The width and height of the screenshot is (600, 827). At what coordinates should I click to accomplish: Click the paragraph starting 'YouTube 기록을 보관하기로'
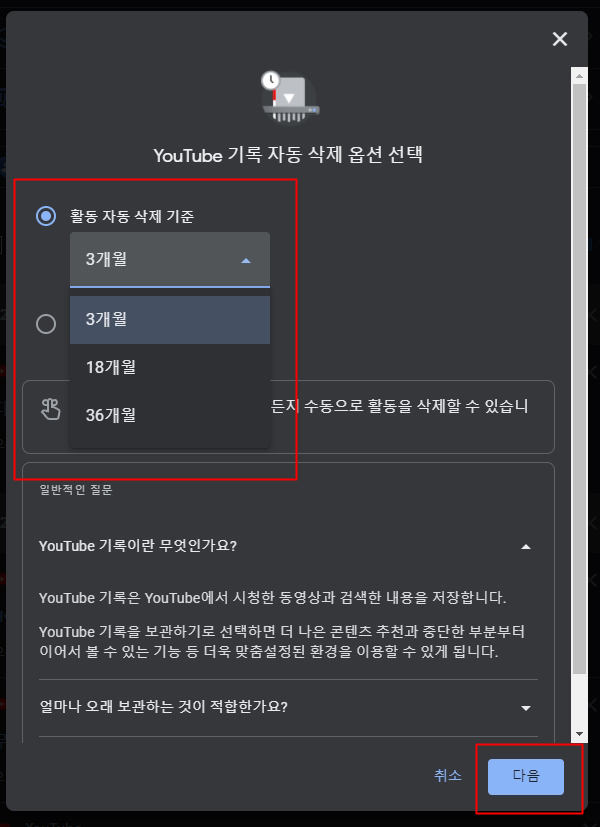tap(283, 641)
